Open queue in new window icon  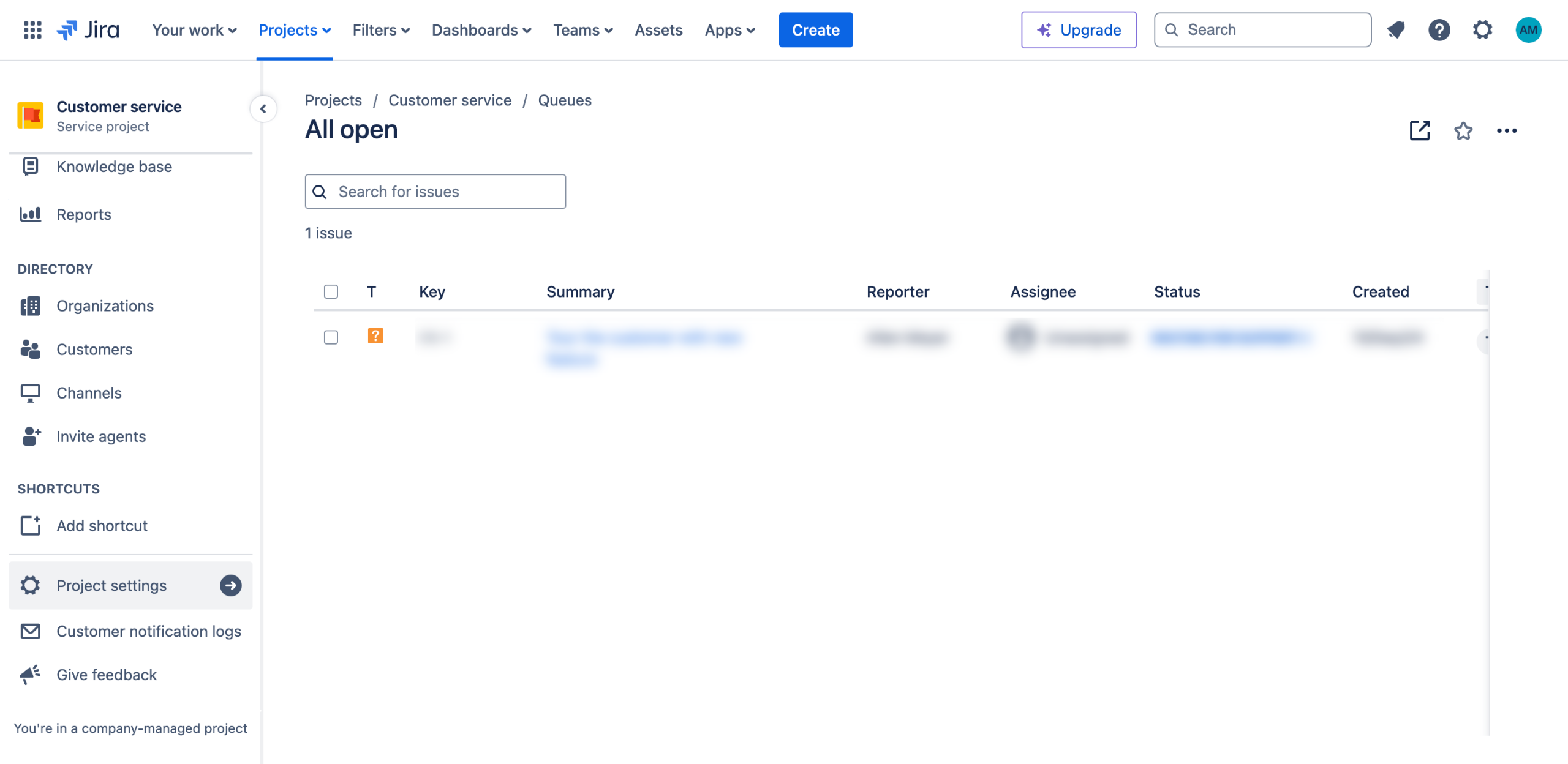(1419, 130)
